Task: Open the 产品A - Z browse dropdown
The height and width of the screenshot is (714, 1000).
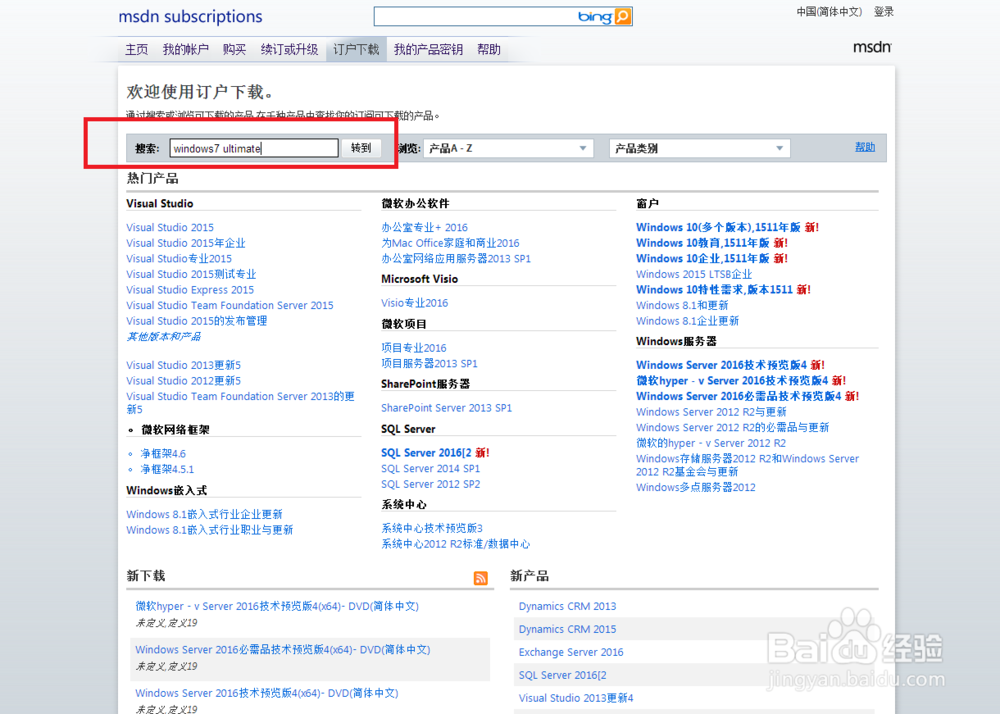Action: pyautogui.click(x=509, y=149)
